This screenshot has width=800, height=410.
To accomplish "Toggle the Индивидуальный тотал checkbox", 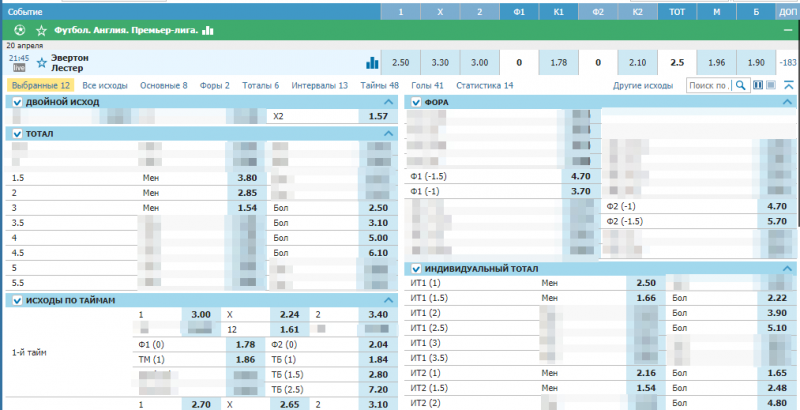I will tap(414, 270).
